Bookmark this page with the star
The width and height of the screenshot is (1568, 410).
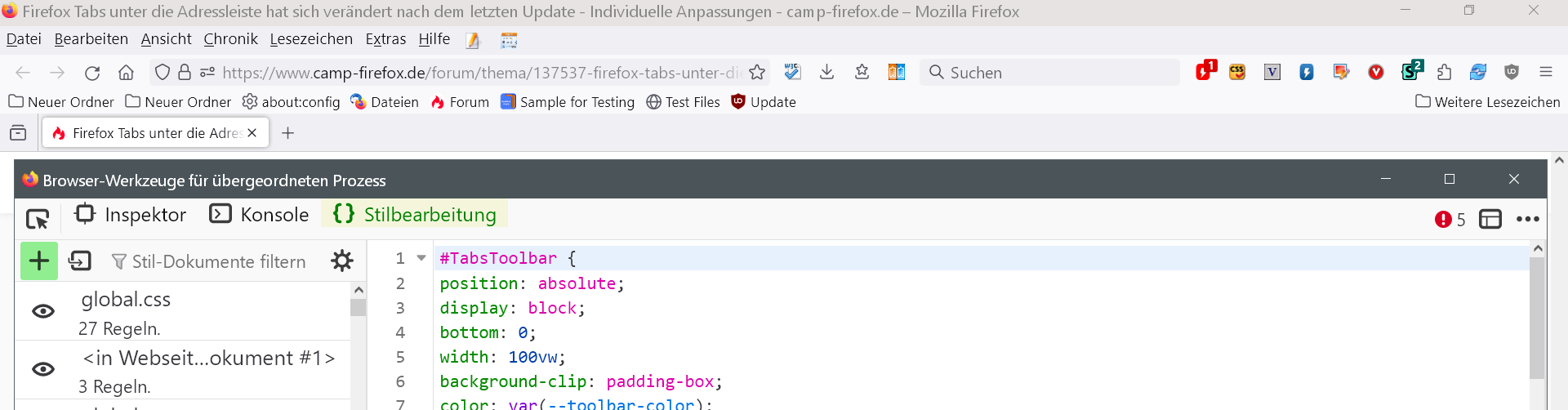click(757, 73)
